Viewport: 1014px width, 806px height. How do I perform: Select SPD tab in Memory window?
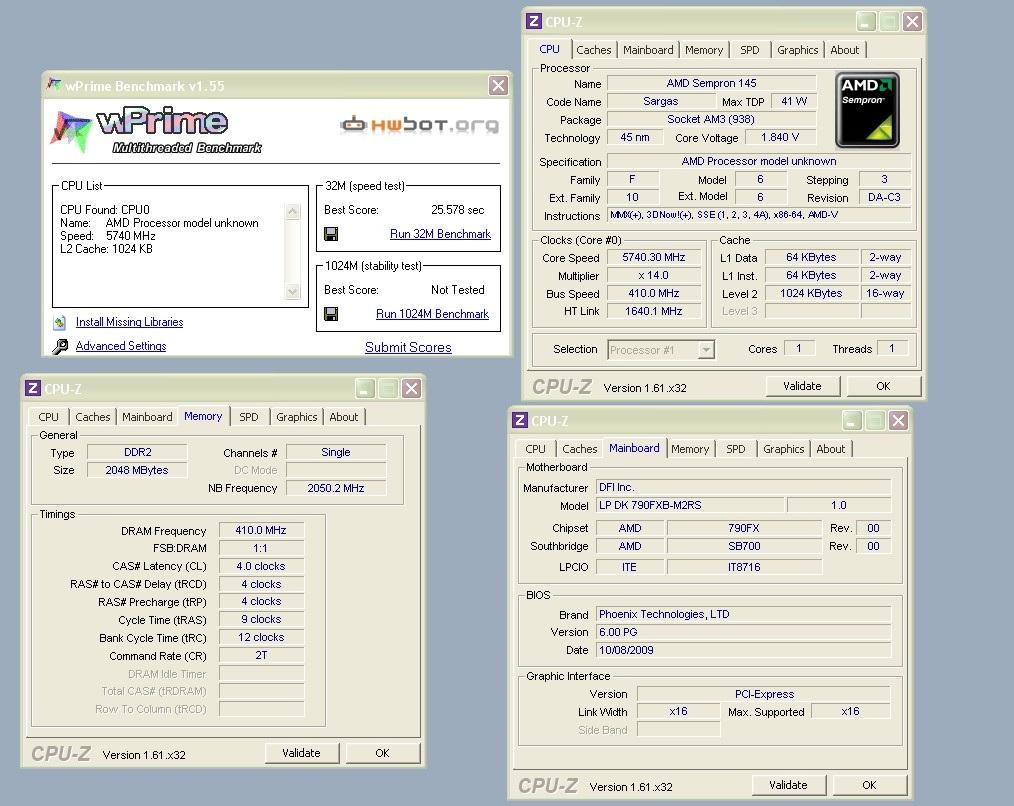248,417
